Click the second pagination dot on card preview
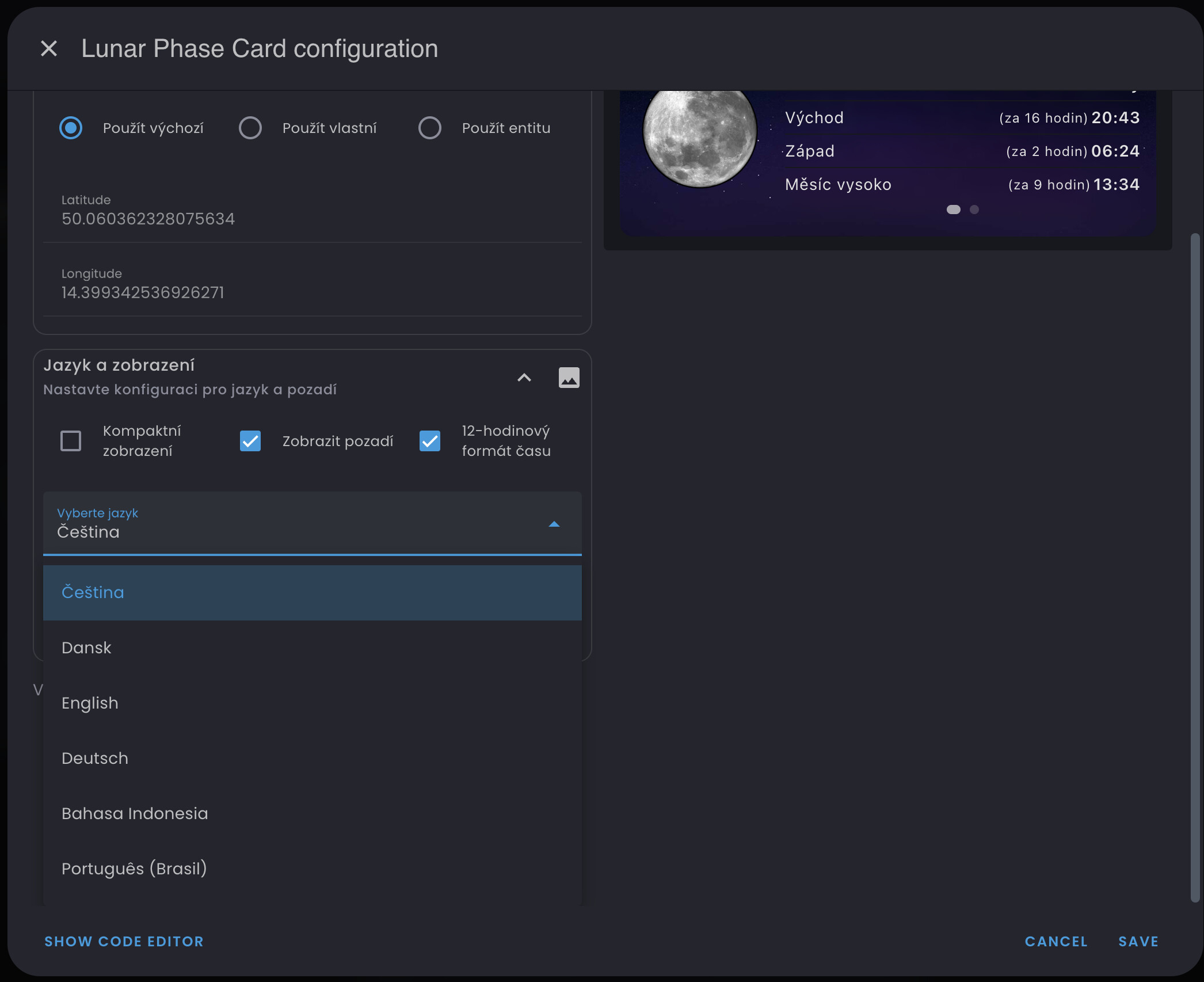The image size is (1204, 982). (x=974, y=210)
